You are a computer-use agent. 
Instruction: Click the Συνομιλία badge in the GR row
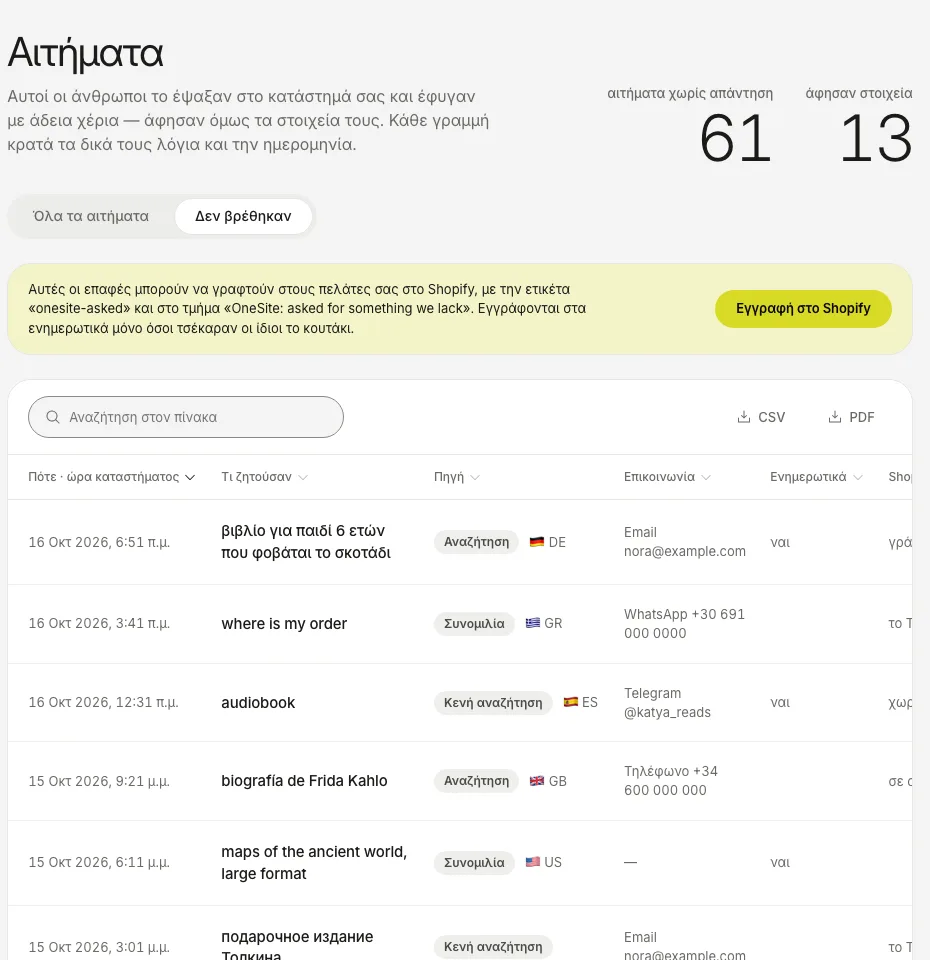[x=474, y=623]
